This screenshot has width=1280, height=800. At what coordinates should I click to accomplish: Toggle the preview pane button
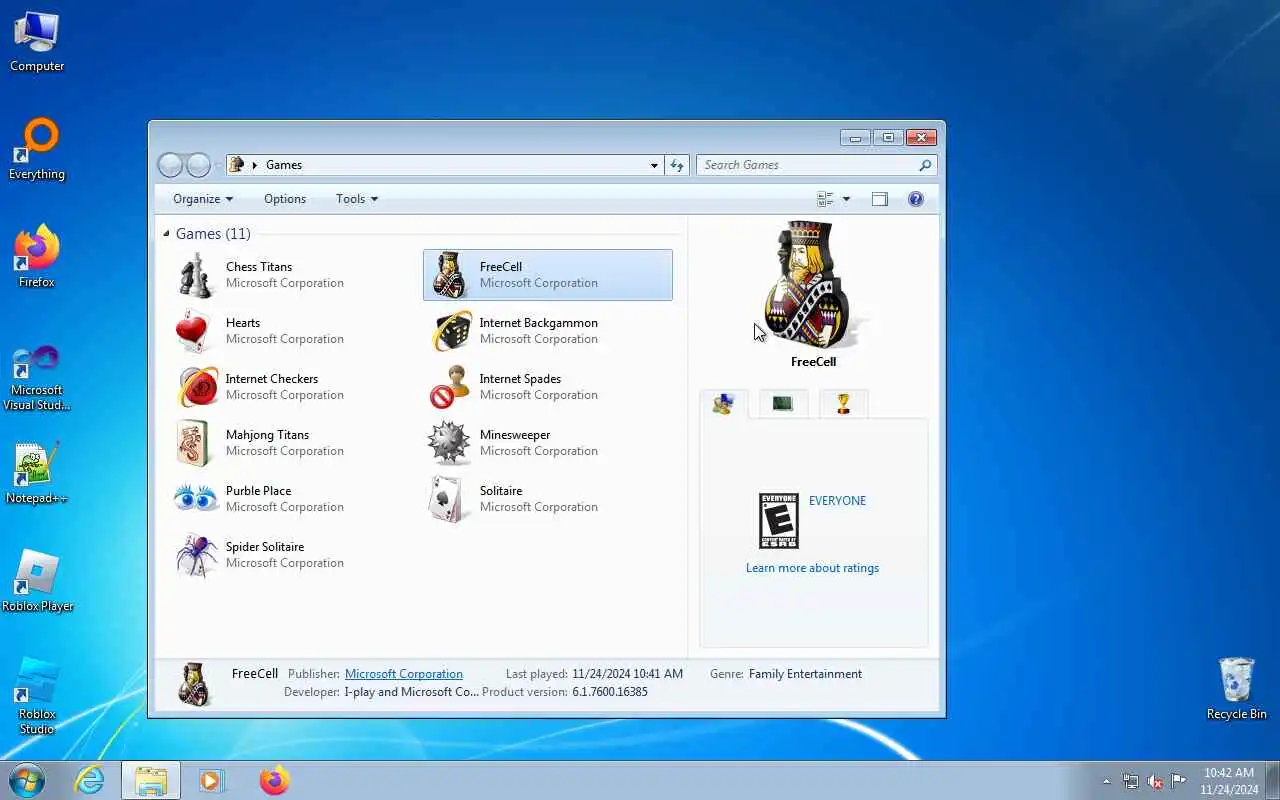[x=880, y=199]
